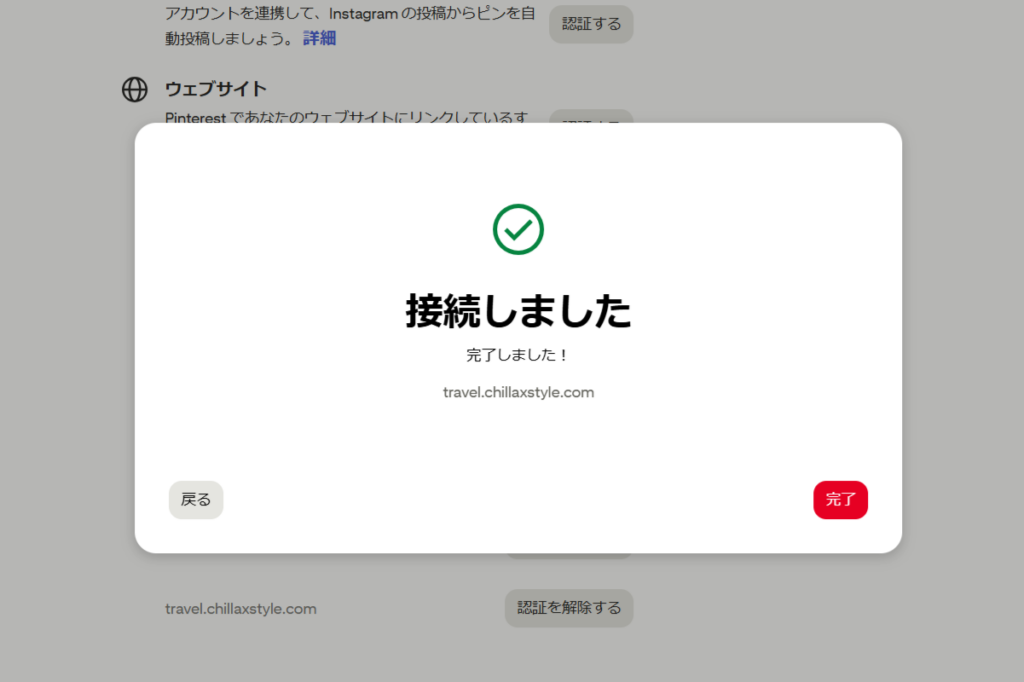The width and height of the screenshot is (1024, 682).
Task: Confirm the connection using the 完了 button
Action: point(840,499)
